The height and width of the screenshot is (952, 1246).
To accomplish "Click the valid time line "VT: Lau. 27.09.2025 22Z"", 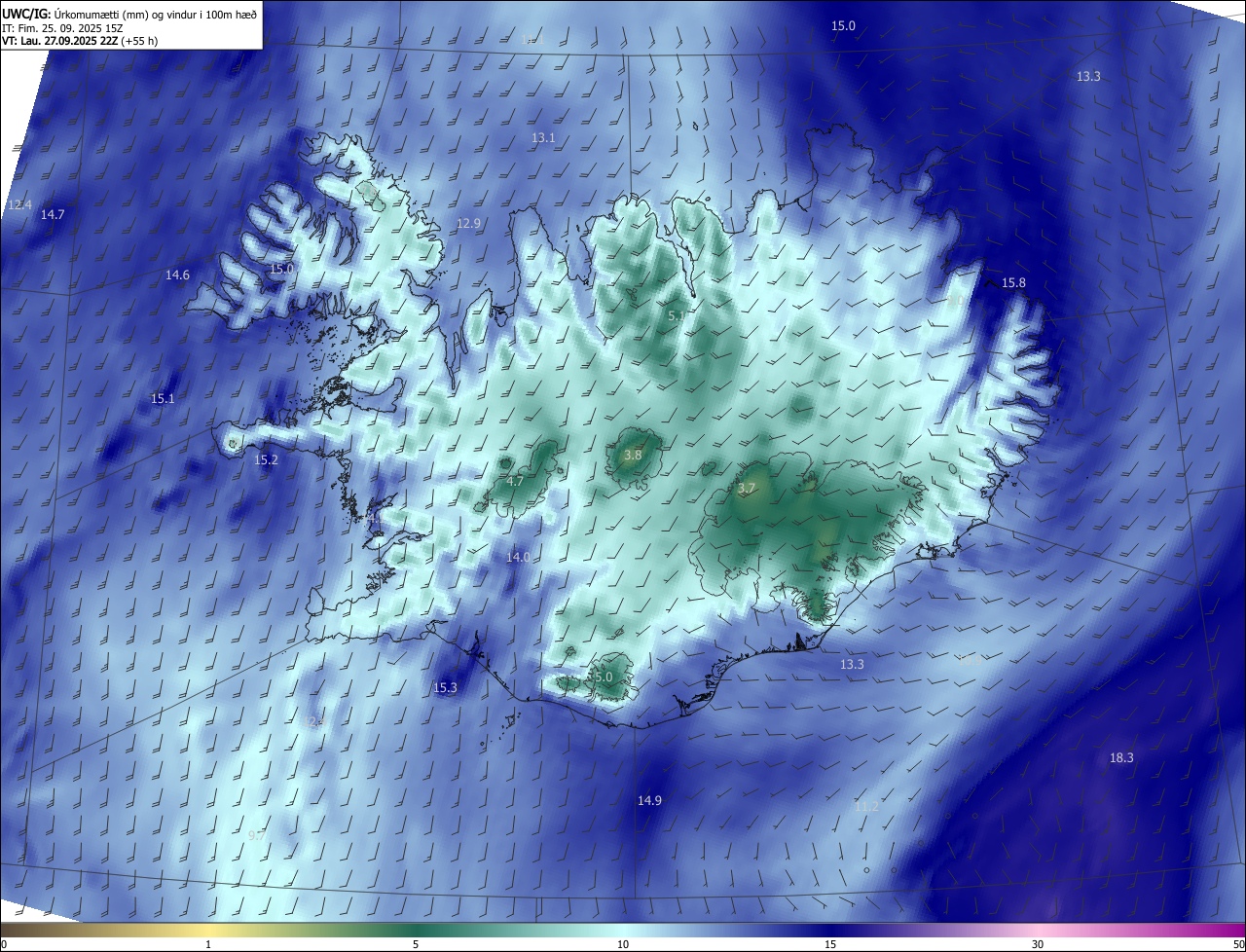I will pos(60,41).
